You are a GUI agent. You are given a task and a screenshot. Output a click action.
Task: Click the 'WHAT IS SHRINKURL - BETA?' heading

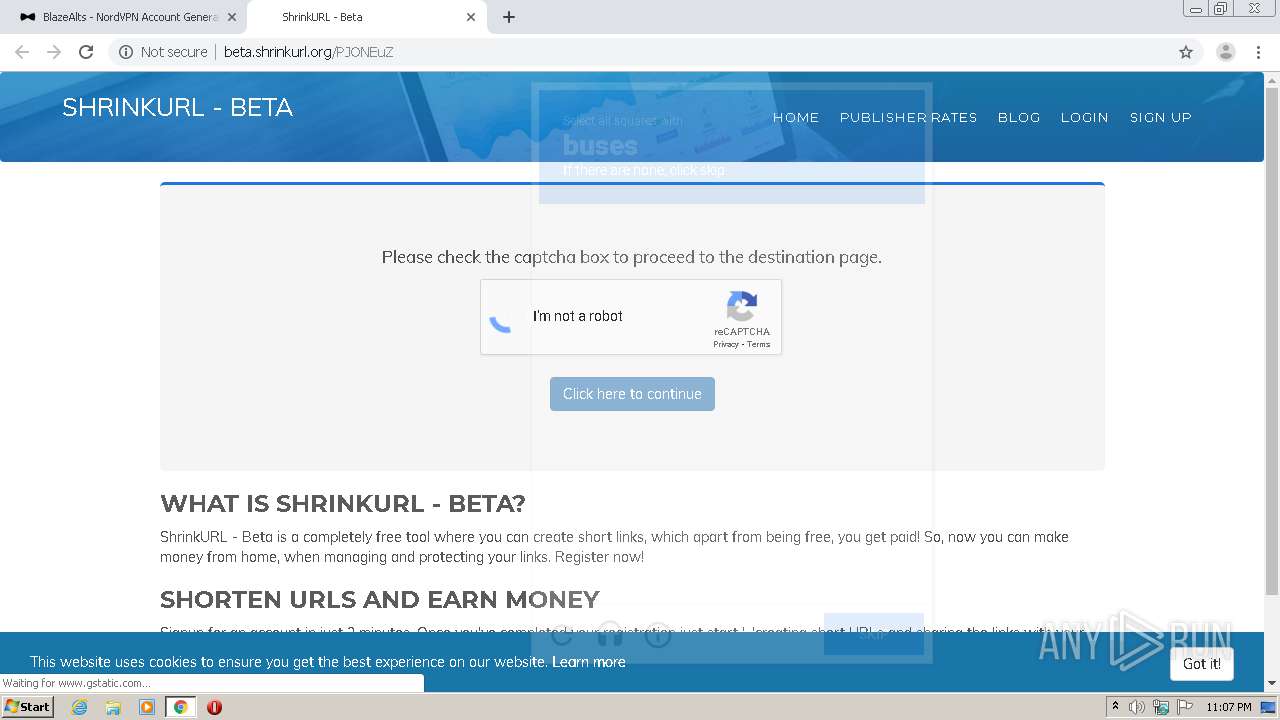pos(342,503)
